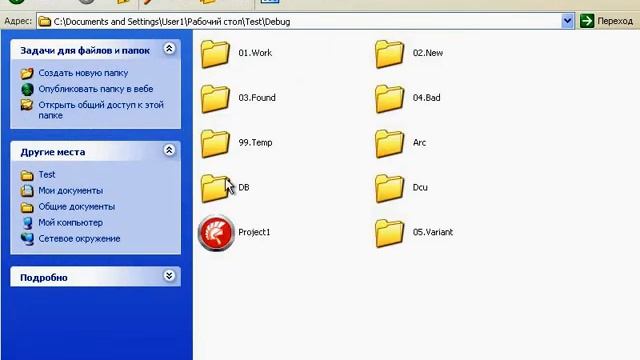Image resolution: width=640 pixels, height=360 pixels.
Task: Click the publish folder to web globe icon
Action: [x=27, y=89]
